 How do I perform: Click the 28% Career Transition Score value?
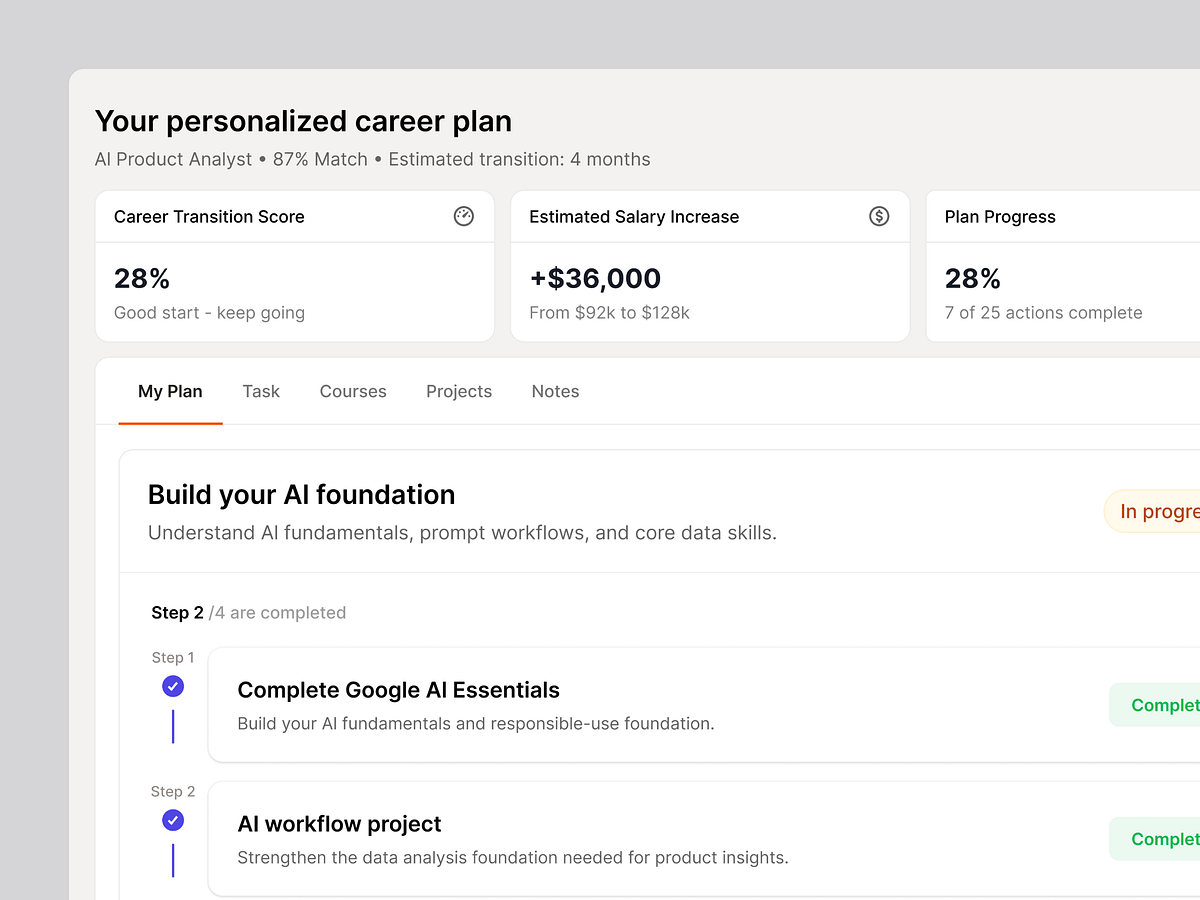[142, 278]
